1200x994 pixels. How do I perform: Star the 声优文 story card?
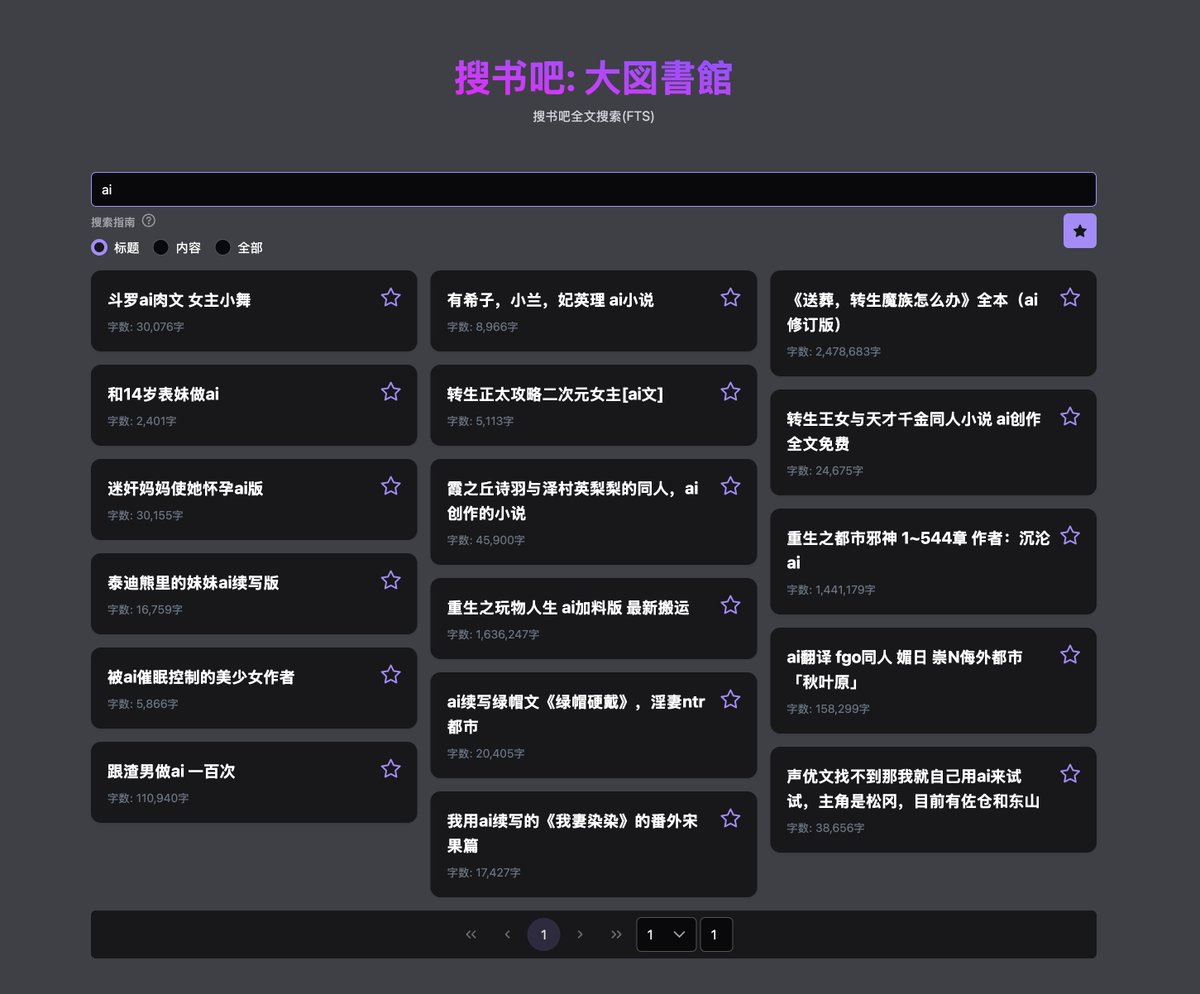click(x=1070, y=773)
